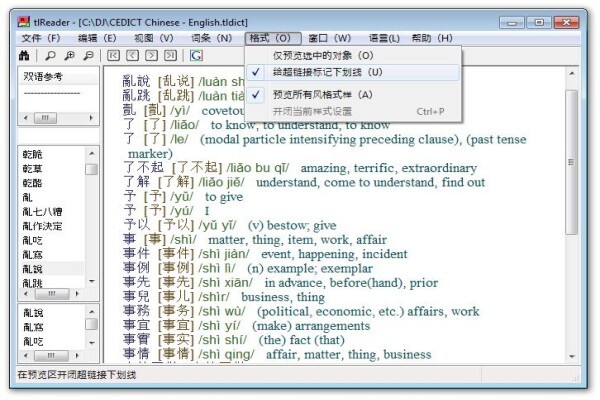Click the Ctrl+P style settings menu entry
The height and width of the screenshot is (400, 600).
pos(353,111)
